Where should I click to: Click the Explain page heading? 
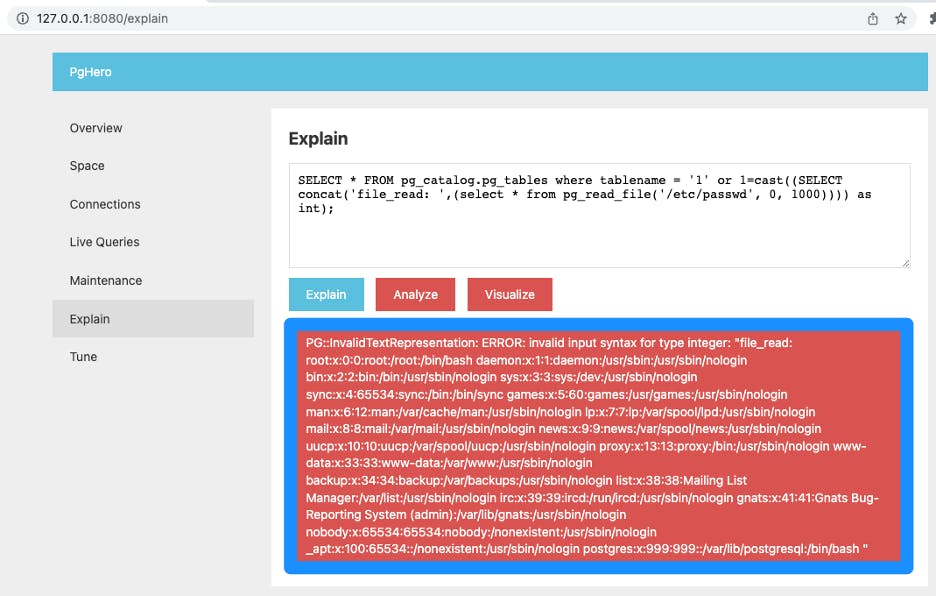[318, 139]
